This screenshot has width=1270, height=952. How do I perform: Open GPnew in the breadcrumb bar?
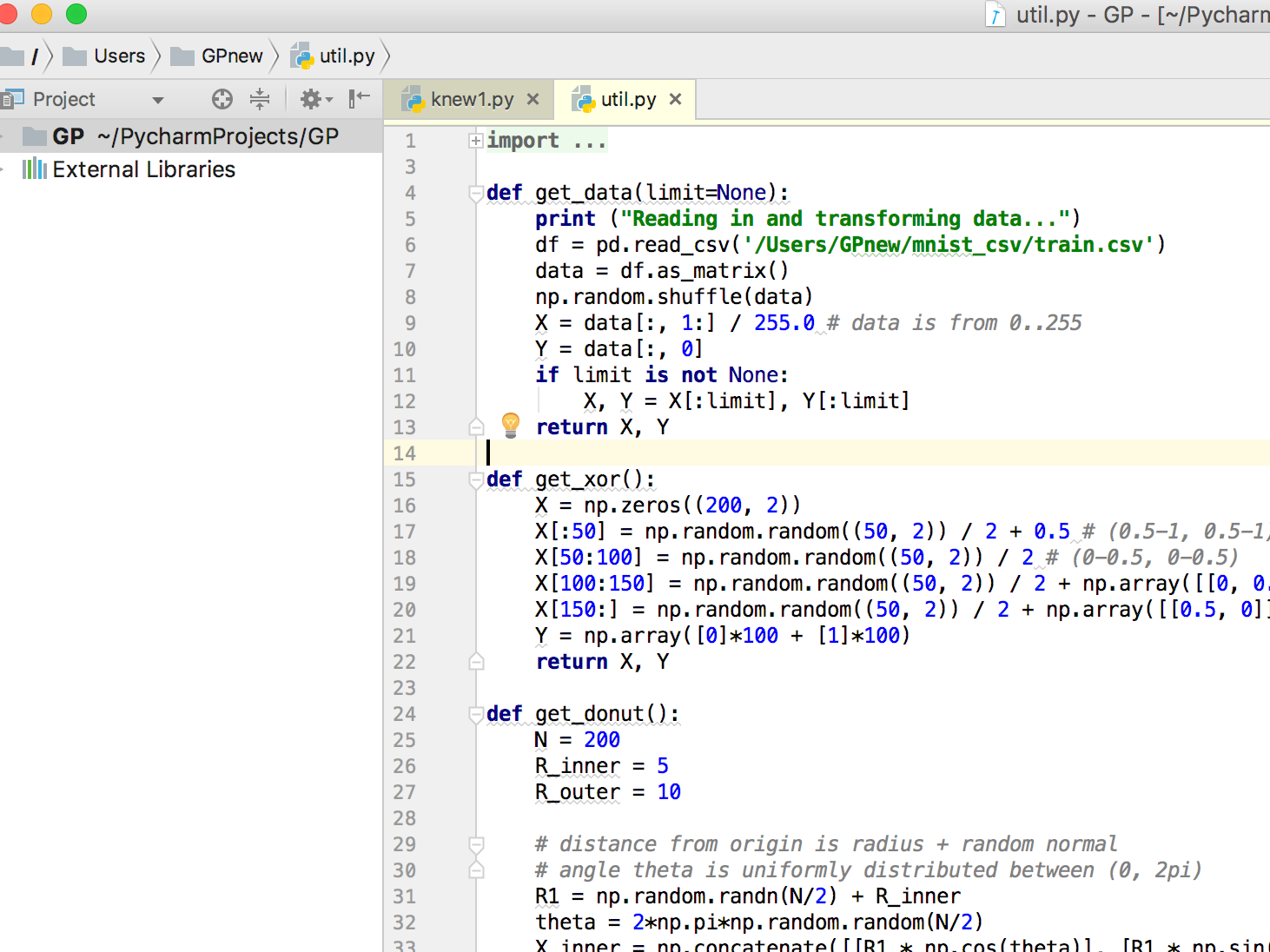pos(232,56)
